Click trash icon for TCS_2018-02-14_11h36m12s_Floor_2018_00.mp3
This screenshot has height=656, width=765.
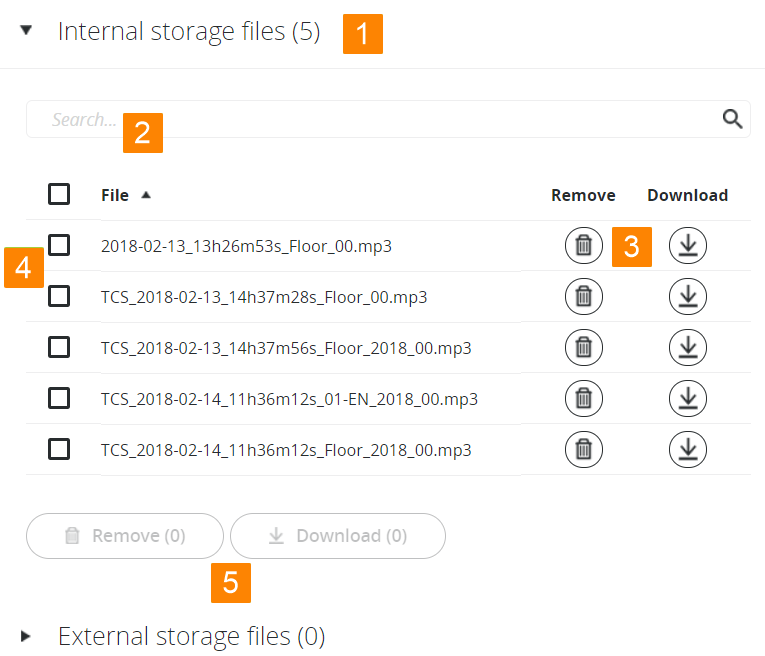pos(584,449)
